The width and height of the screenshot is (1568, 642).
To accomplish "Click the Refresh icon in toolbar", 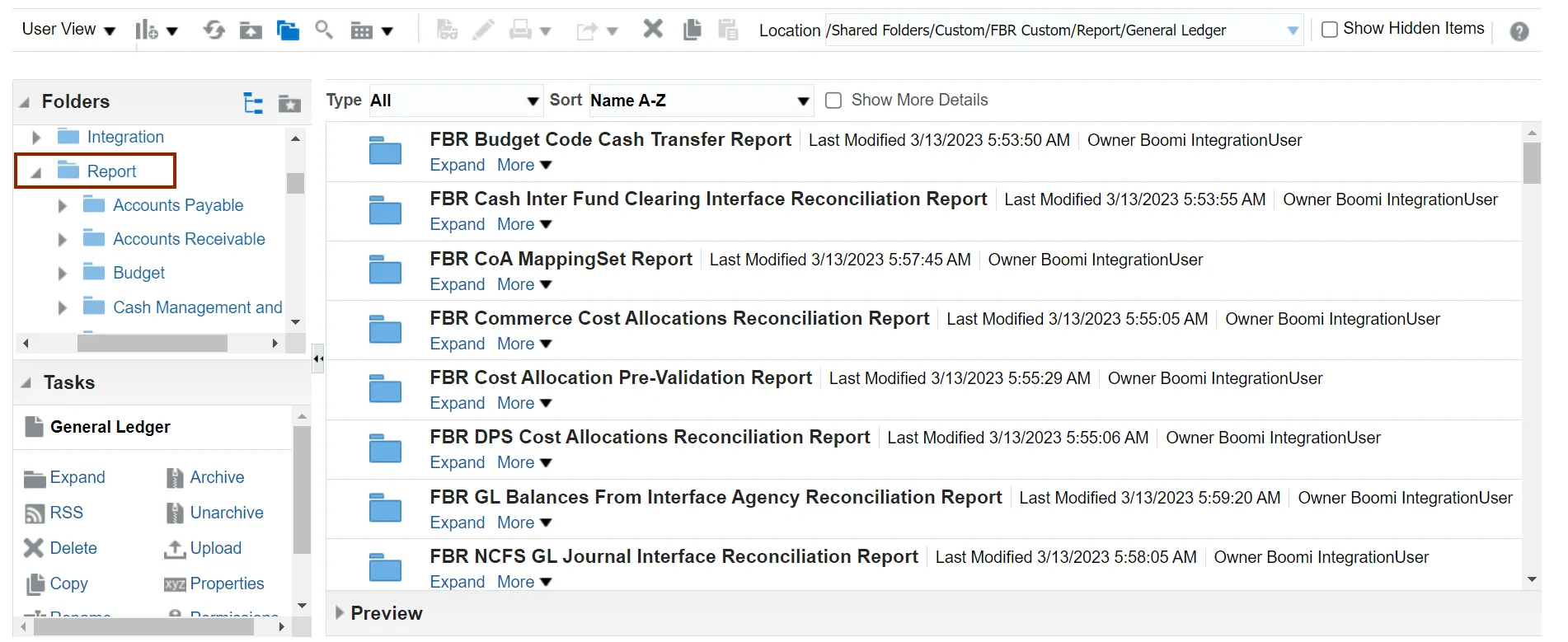I will coord(214,30).
